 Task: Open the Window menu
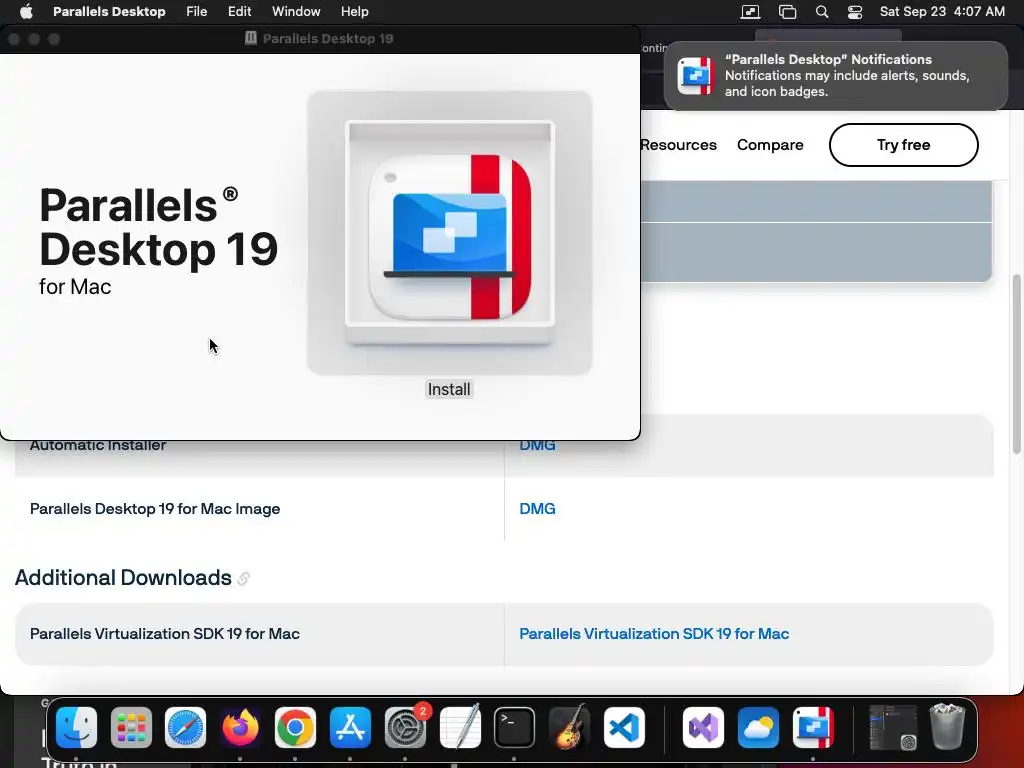296,12
